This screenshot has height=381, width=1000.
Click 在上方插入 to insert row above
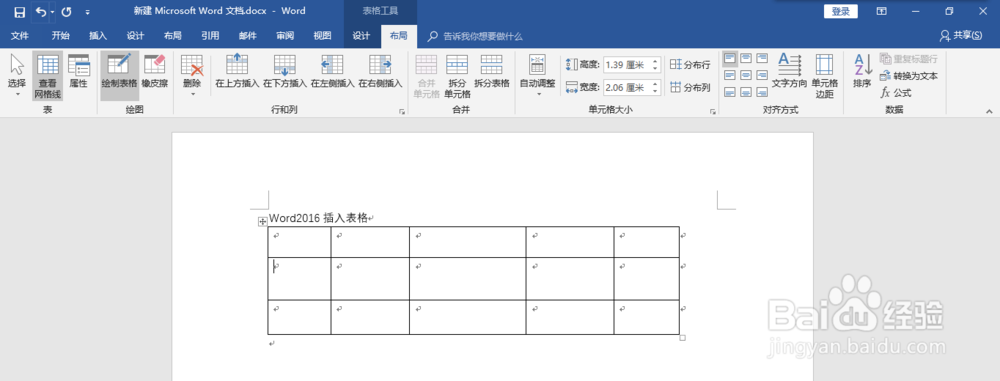[x=237, y=71]
